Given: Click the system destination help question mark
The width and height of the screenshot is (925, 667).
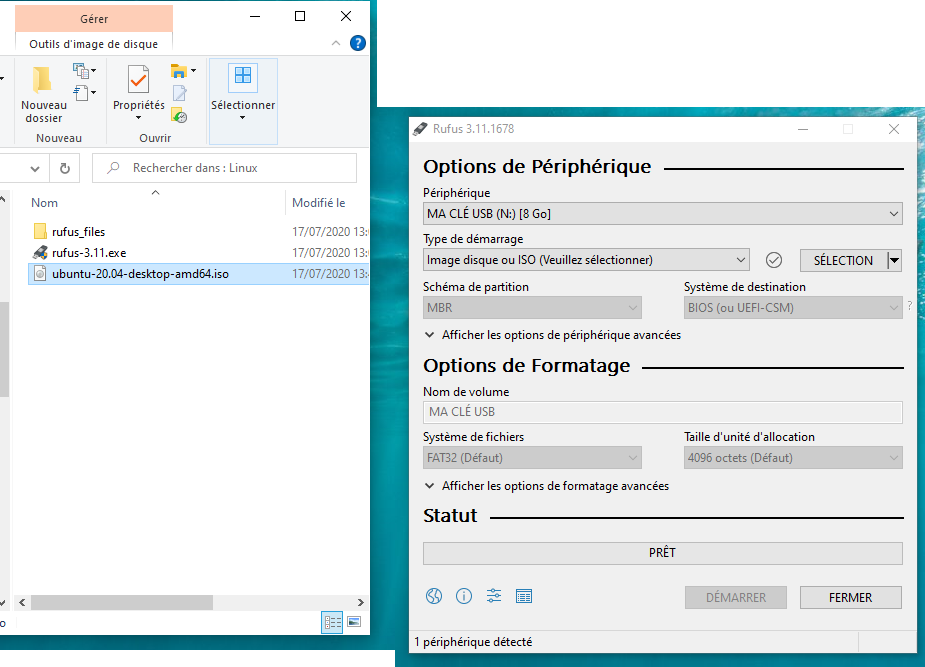Looking at the screenshot, I should click(910, 305).
